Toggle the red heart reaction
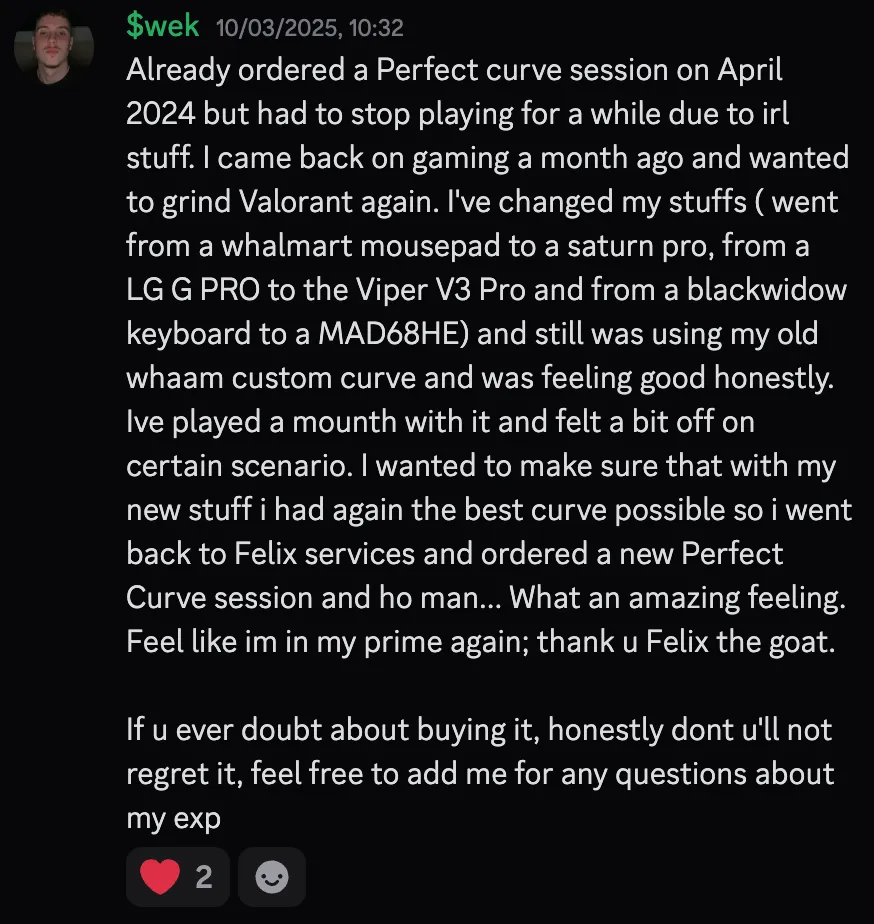Image resolution: width=874 pixels, height=924 pixels. point(160,877)
